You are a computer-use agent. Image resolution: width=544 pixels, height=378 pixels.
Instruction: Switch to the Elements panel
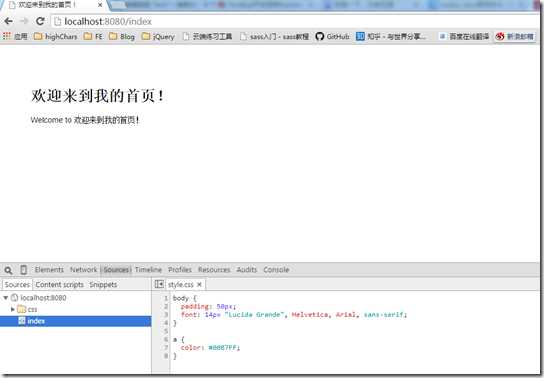point(49,270)
